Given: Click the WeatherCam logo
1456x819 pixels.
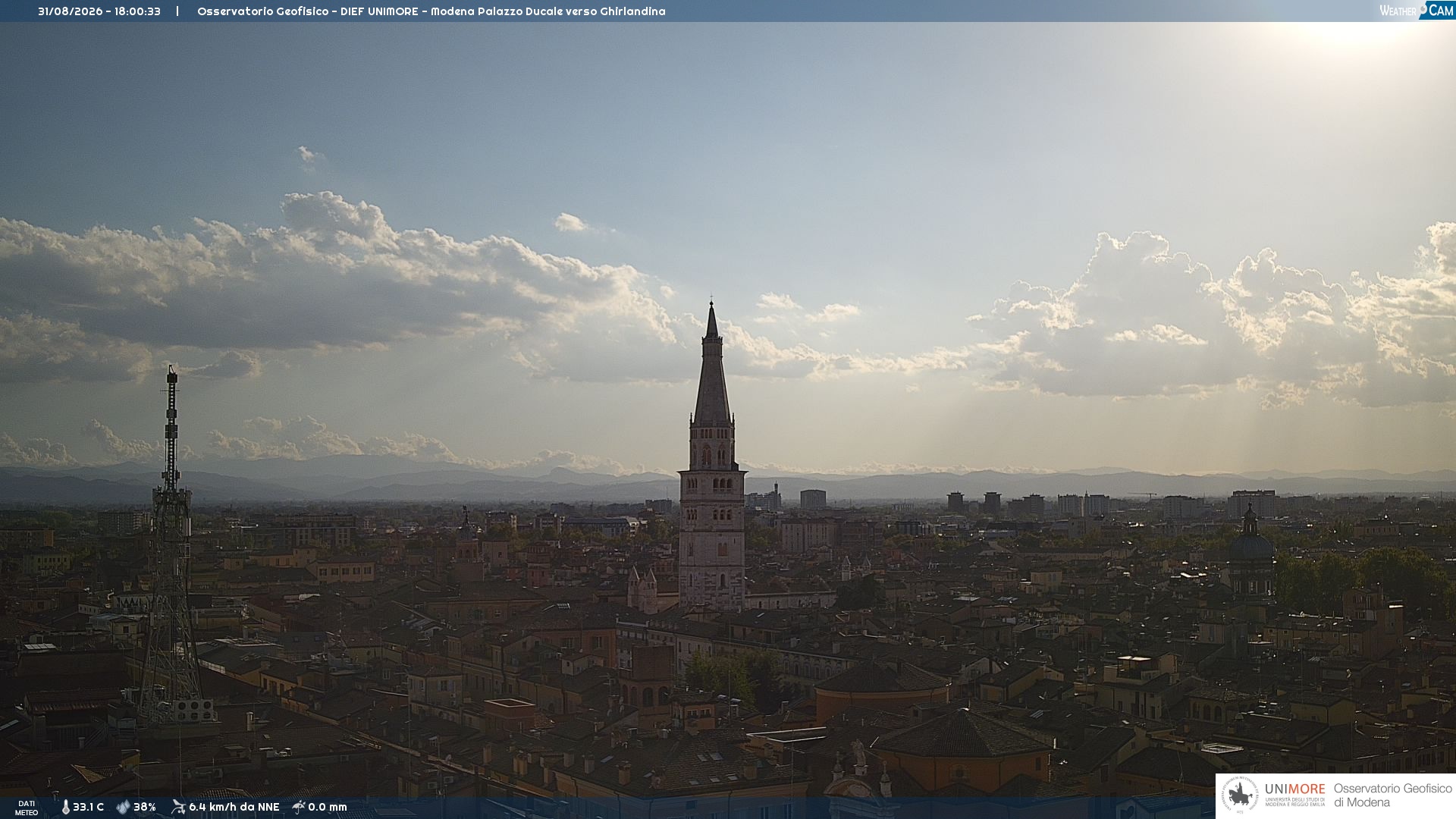Looking at the screenshot, I should tap(1417, 10).
